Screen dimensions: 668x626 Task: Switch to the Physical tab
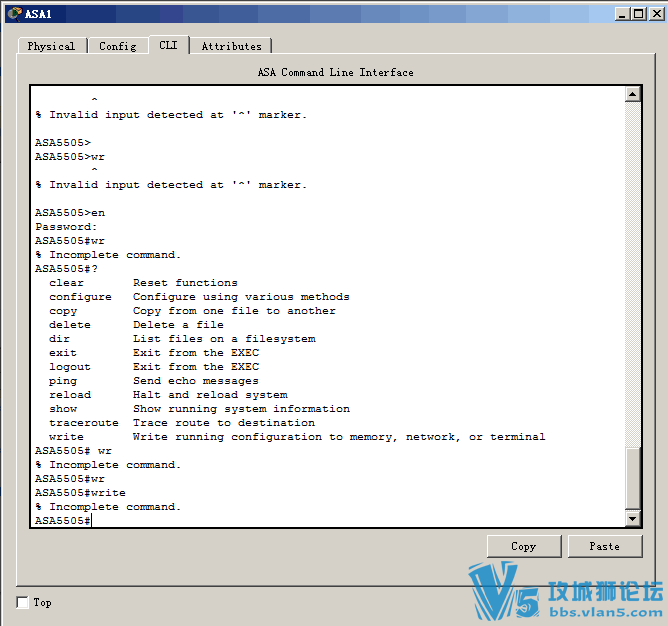[52, 46]
